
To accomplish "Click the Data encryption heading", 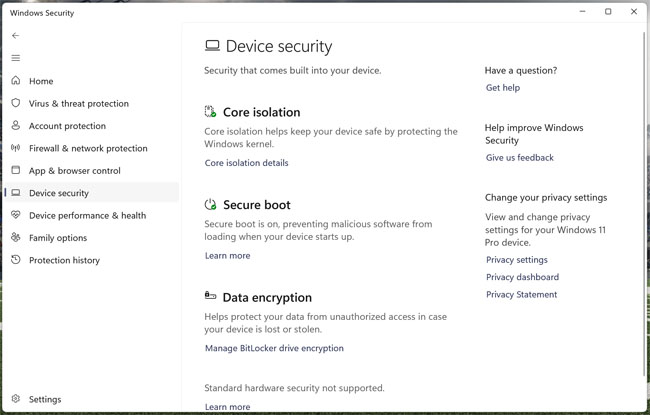I will point(267,298).
